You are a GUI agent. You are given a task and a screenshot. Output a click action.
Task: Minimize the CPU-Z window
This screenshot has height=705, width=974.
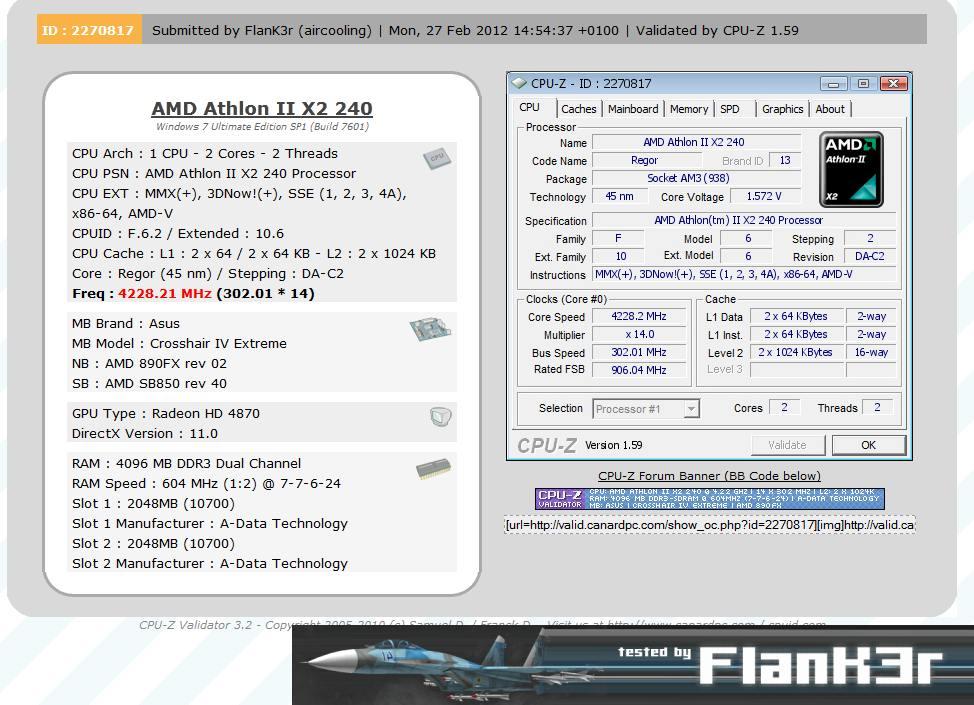point(833,83)
